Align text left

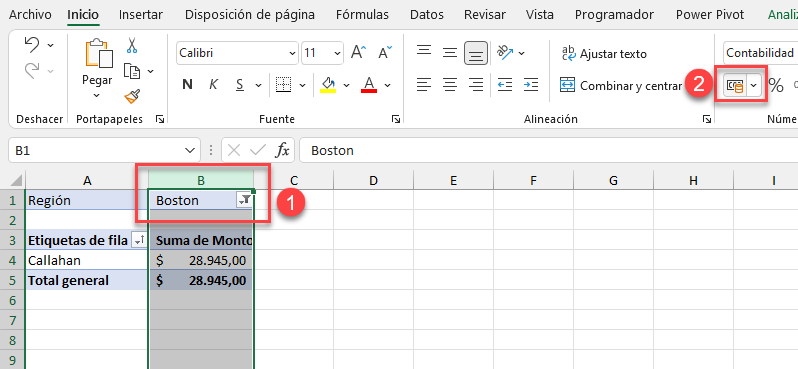coord(424,85)
